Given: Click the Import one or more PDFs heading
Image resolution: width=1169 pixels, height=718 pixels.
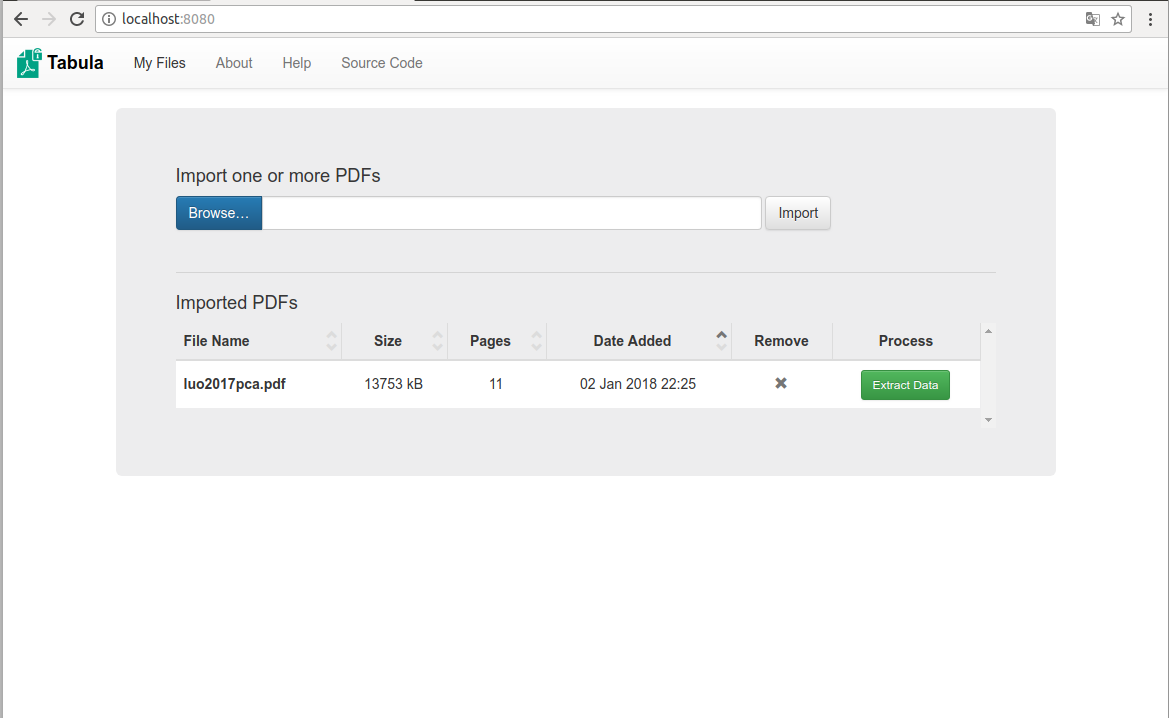Looking at the screenshot, I should click(x=278, y=175).
